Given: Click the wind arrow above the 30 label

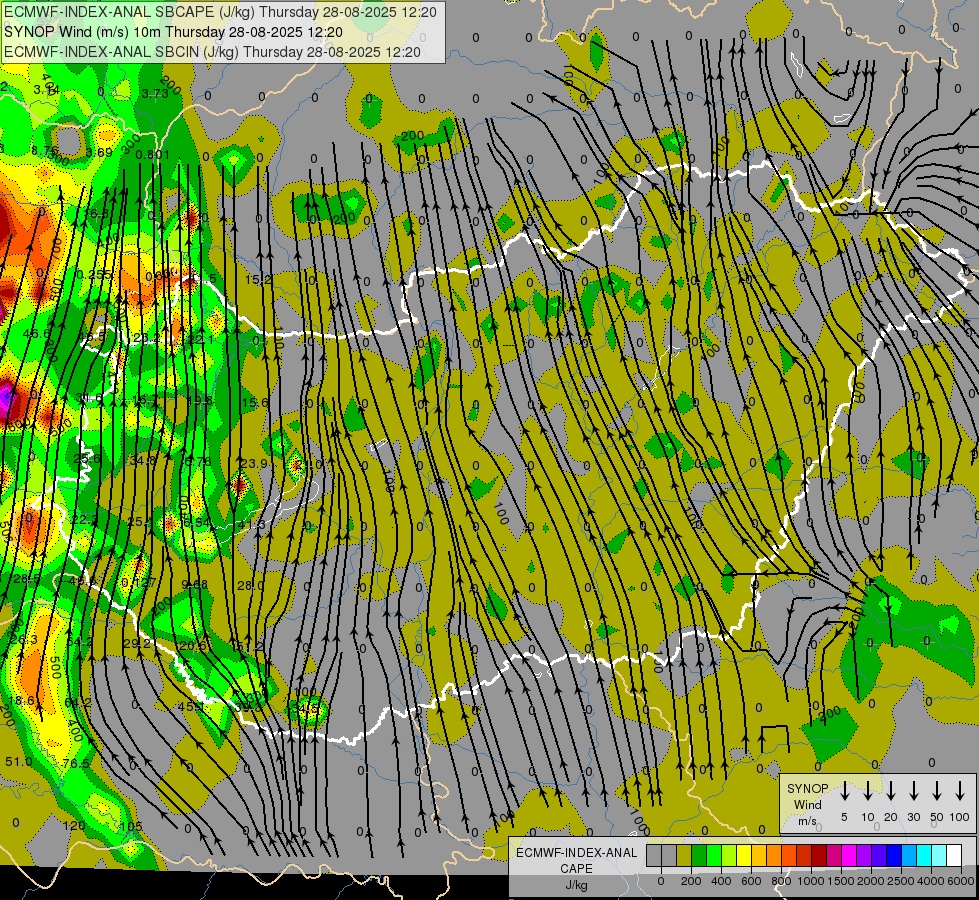Looking at the screenshot, I should (x=914, y=790).
